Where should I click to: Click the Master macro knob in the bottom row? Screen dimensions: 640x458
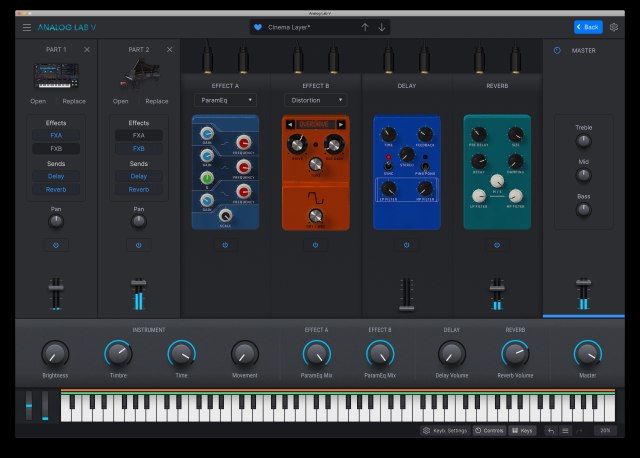[588, 354]
